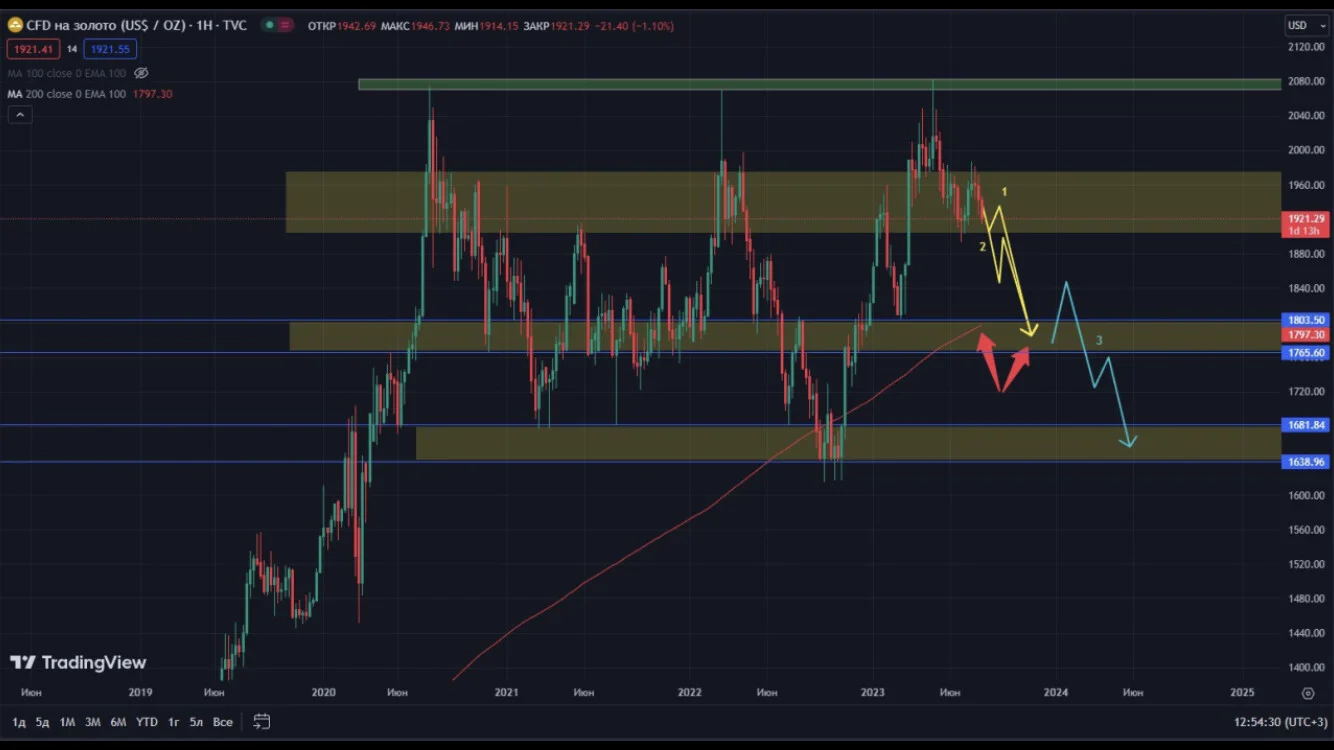Switch to the 6М time range

point(118,722)
